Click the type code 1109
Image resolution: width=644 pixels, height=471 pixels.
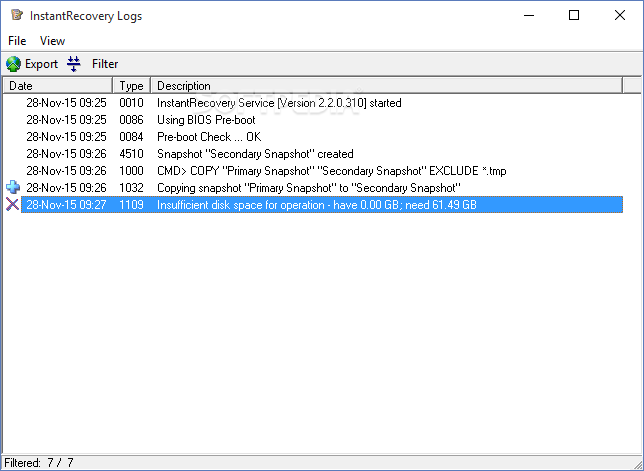point(131,204)
